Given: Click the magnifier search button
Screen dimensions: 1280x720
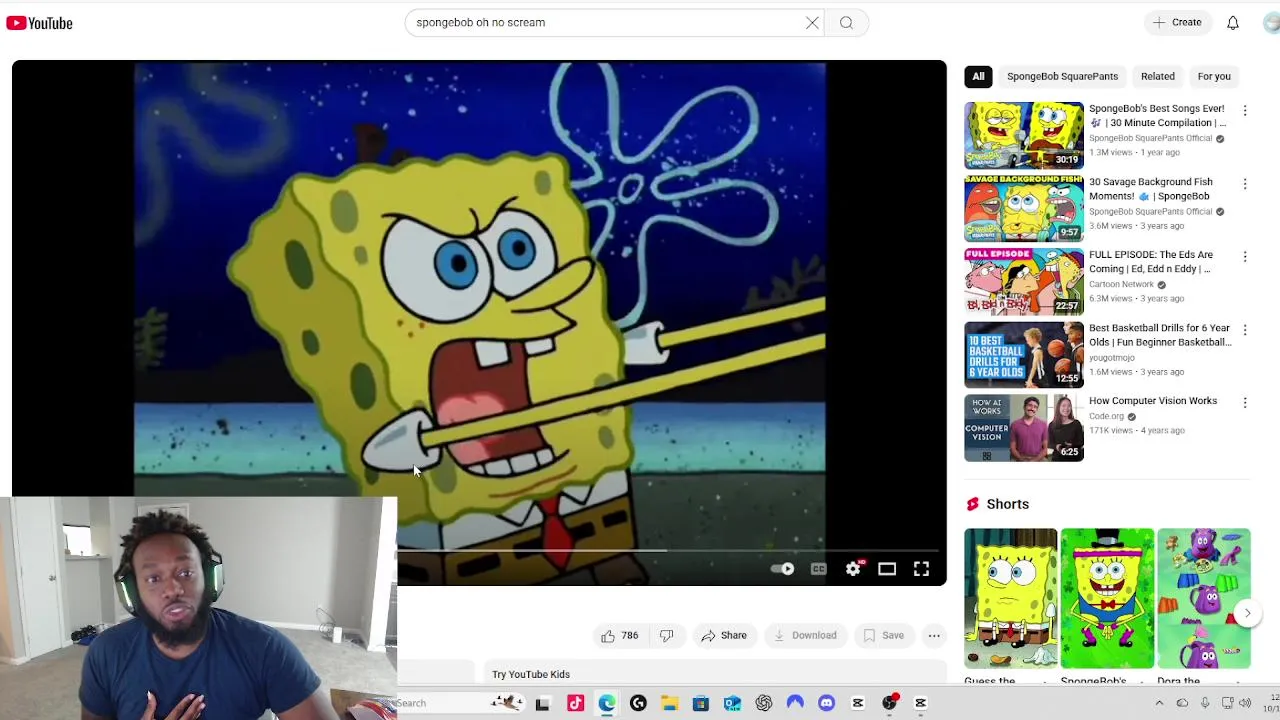Looking at the screenshot, I should 846,23.
